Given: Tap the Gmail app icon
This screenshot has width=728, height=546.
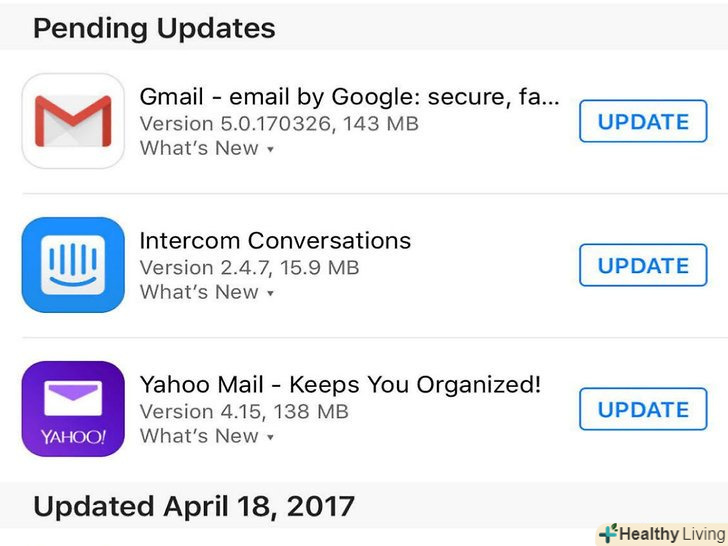Looking at the screenshot, I should click(x=73, y=121).
